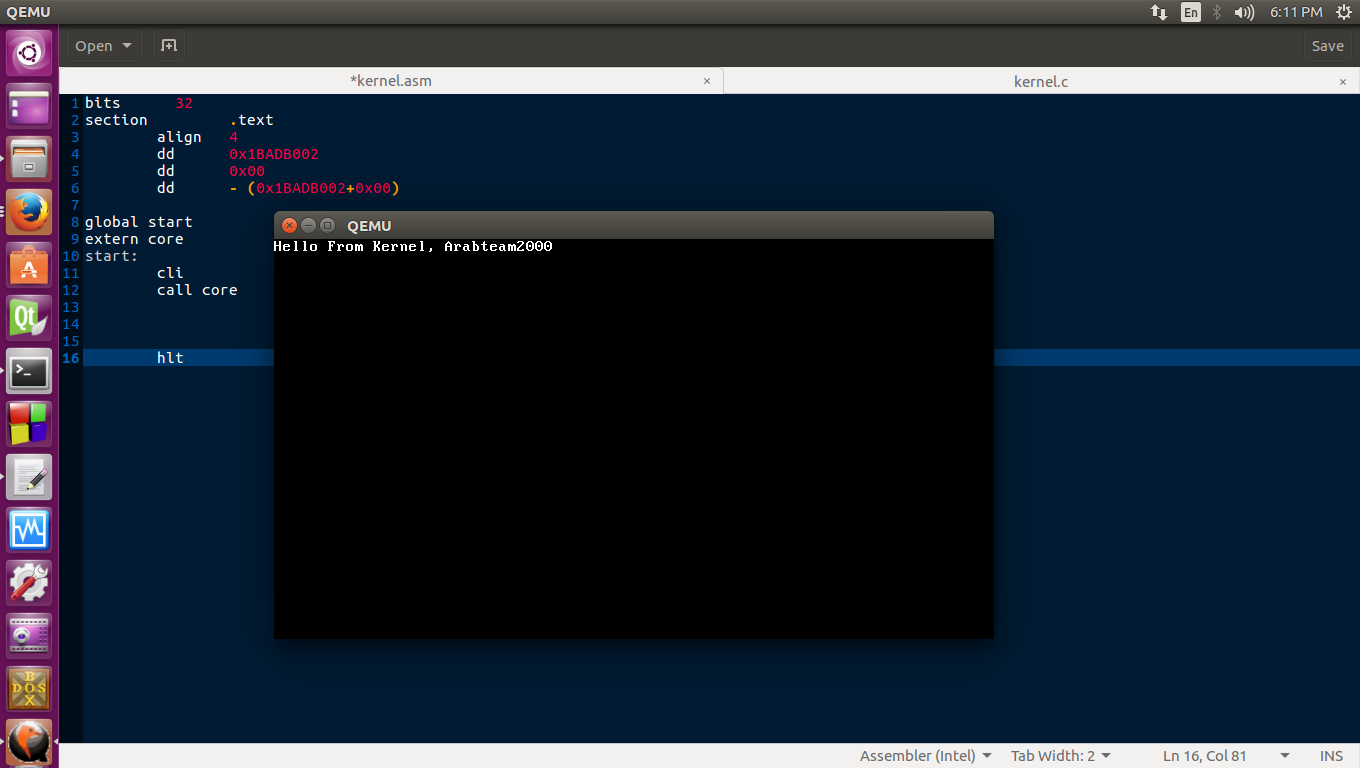This screenshot has height=768, width=1360.
Task: Click the 'hlt' instruction on line 16
Action: point(170,358)
